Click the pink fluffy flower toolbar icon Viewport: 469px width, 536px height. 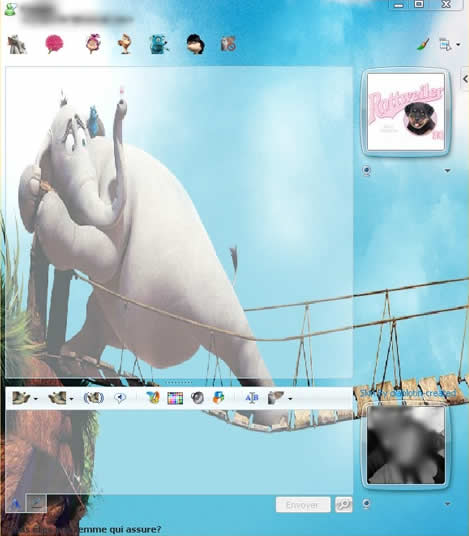coord(54,44)
